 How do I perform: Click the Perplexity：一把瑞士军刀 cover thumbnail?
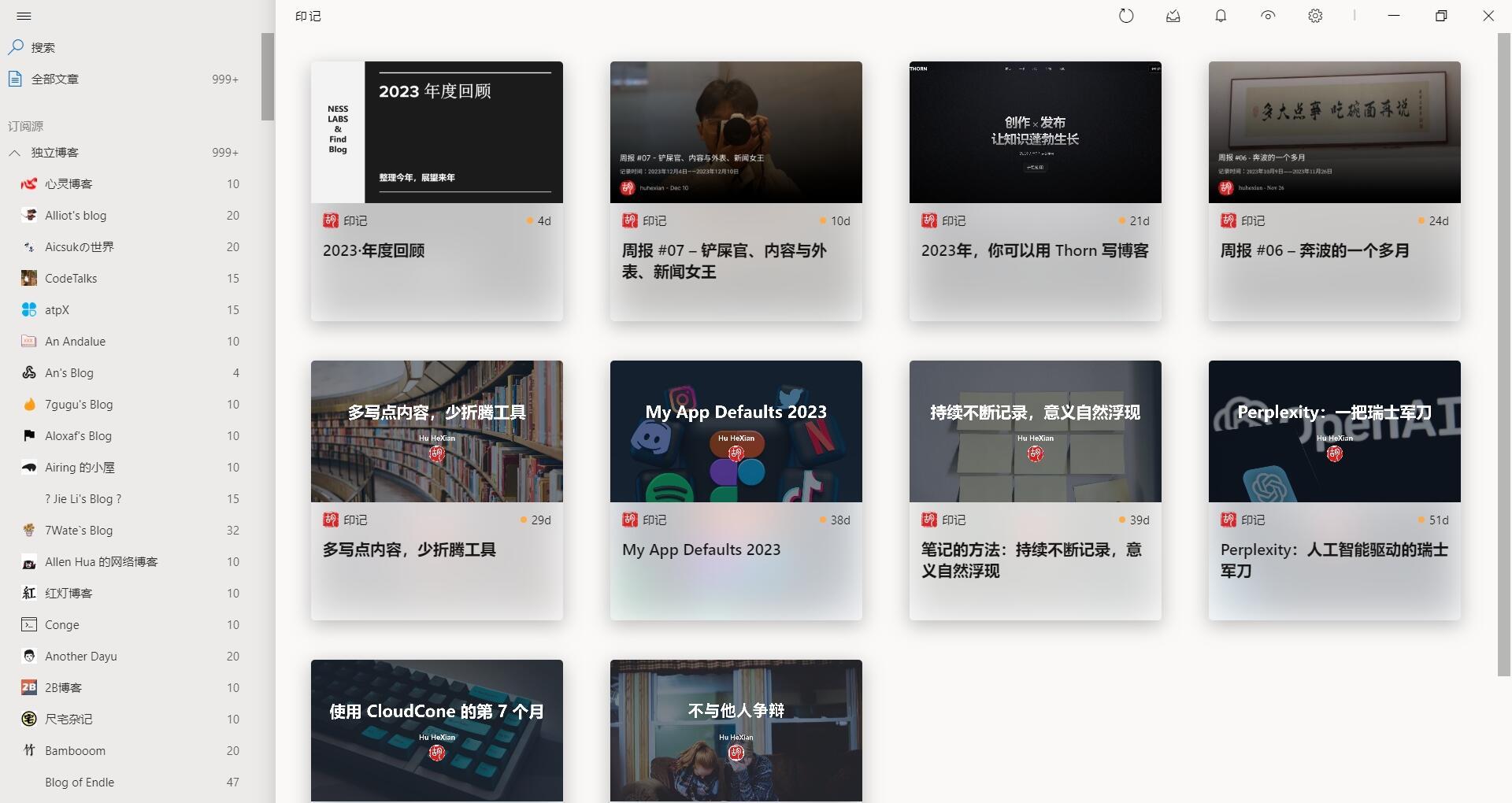[x=1335, y=431]
